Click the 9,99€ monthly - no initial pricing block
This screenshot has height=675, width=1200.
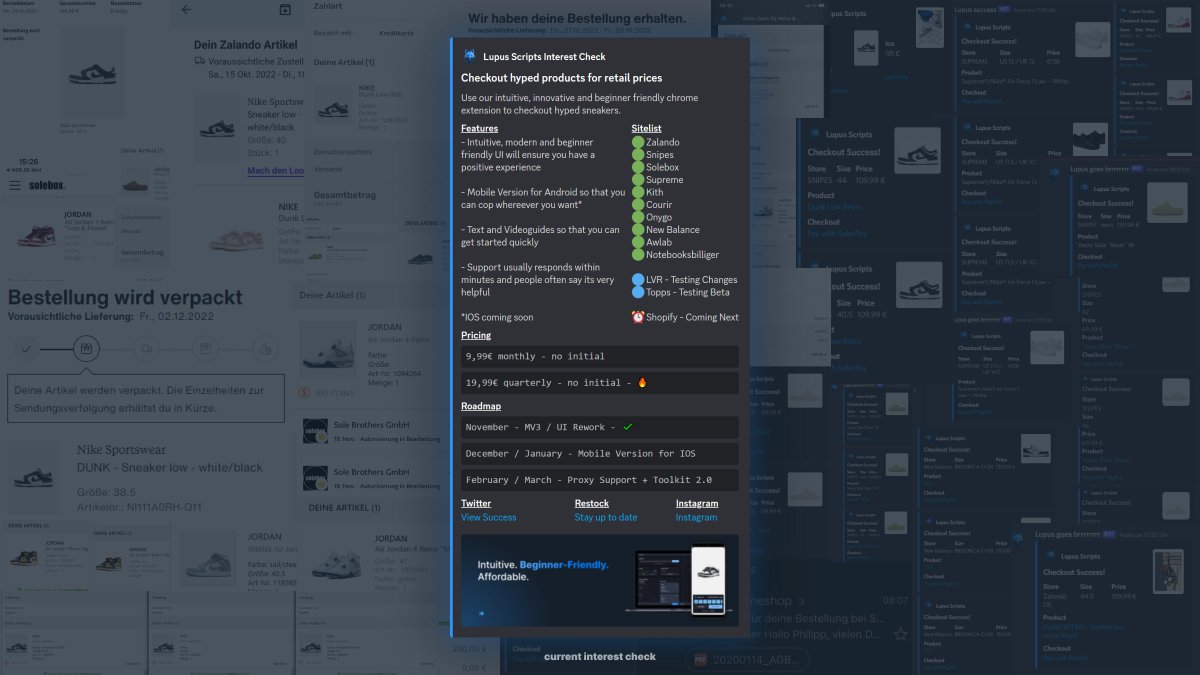pyautogui.click(x=600, y=356)
